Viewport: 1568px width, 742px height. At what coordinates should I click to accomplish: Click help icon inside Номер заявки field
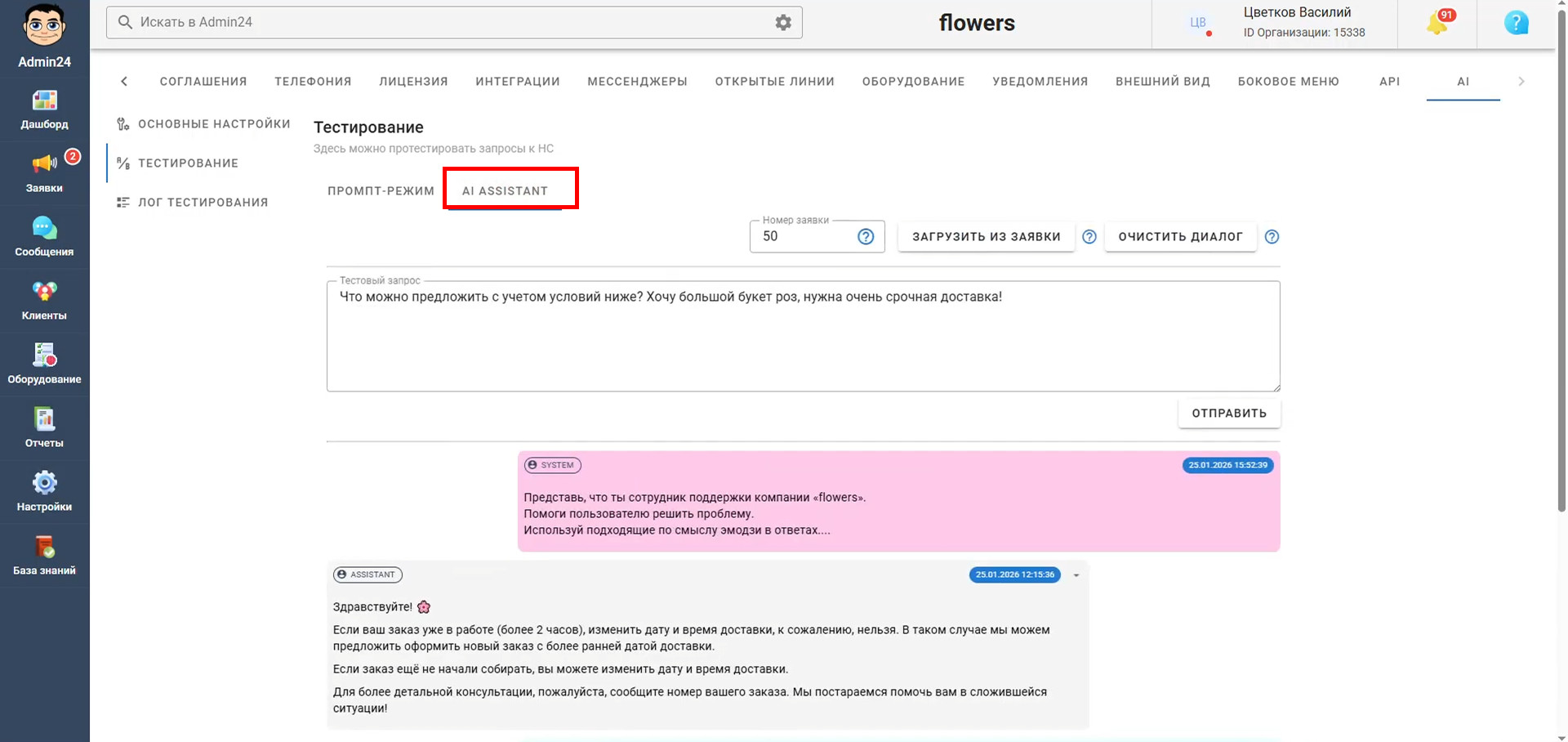pyautogui.click(x=866, y=237)
